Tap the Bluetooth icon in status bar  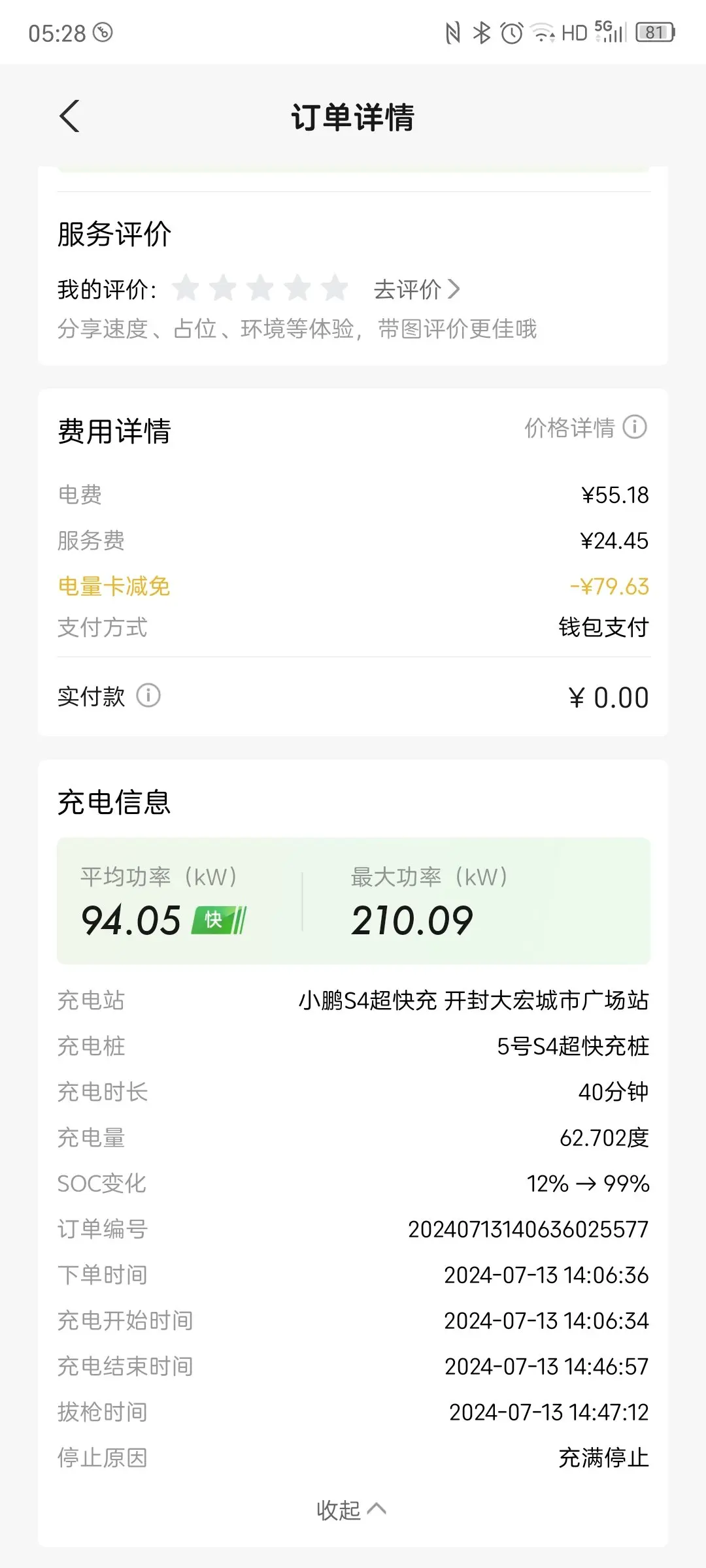[x=482, y=32]
